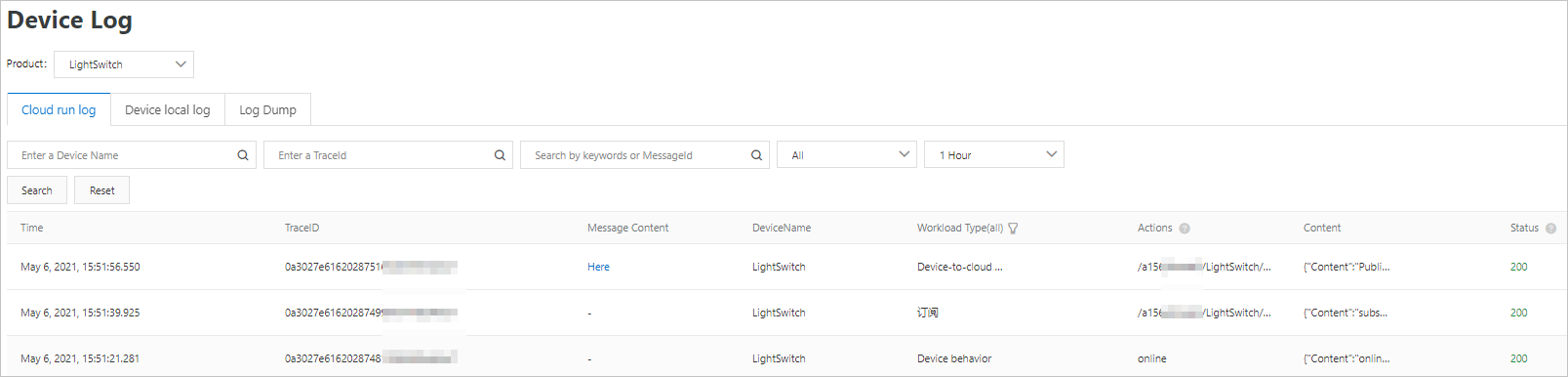Click the {"Content":"onlin... content cell
Image resolution: width=1568 pixels, height=377 pixels.
(x=1347, y=358)
